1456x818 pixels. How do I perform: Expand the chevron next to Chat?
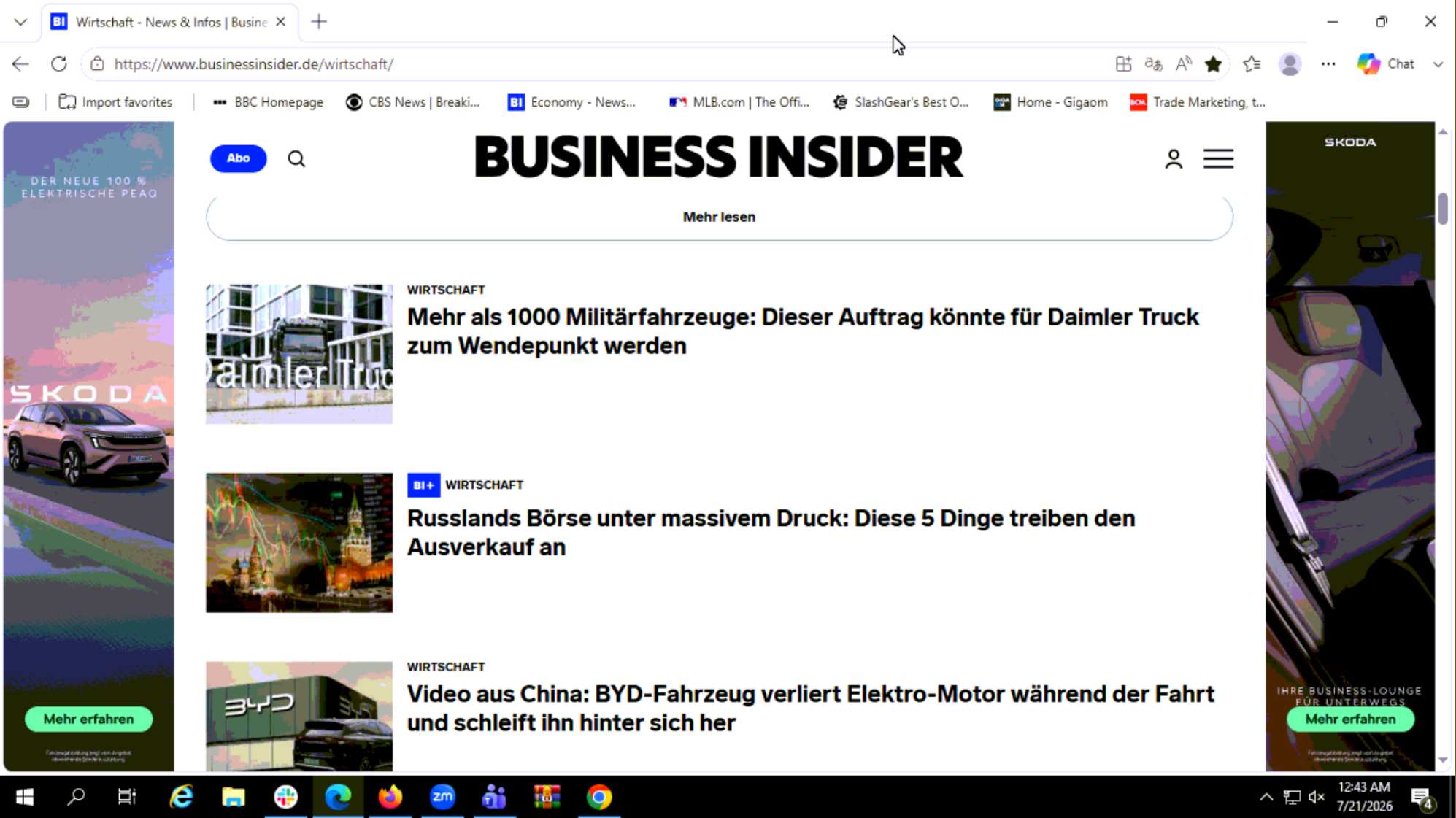(x=1438, y=64)
